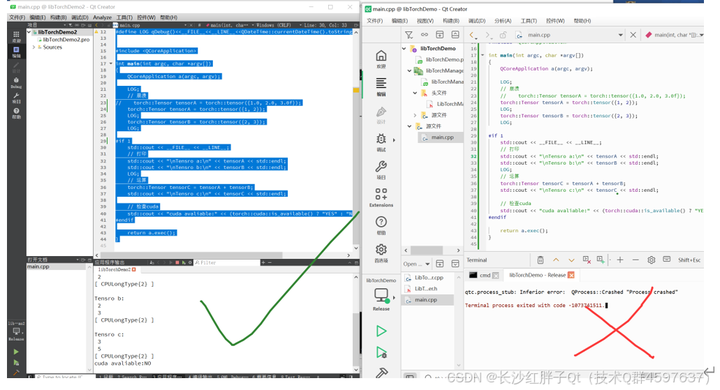Open 控件(W) menu in right window
720x390 pixels.
coord(555,21)
